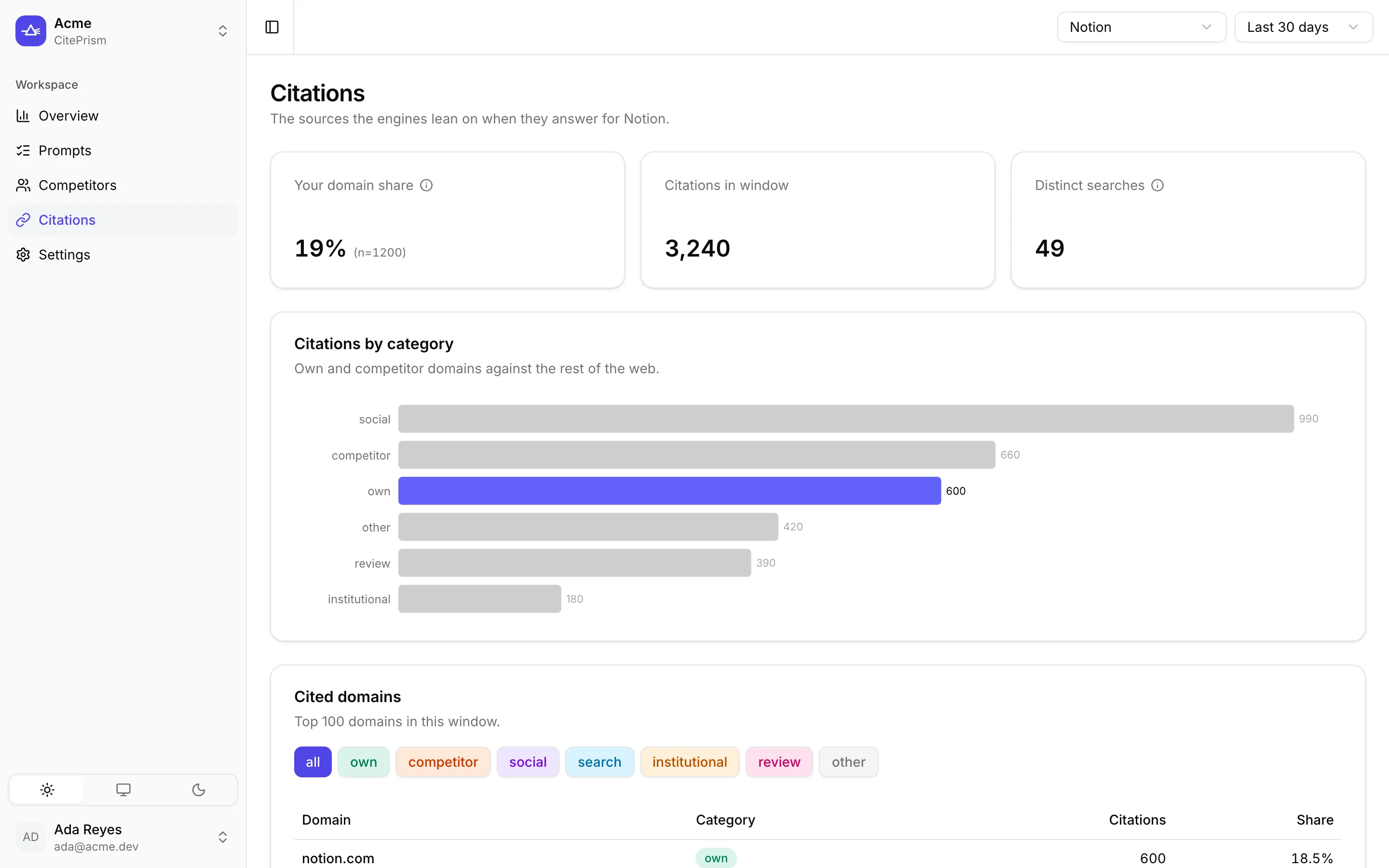Click the Settings gear icon
The width and height of the screenshot is (1389, 868).
click(x=23, y=254)
